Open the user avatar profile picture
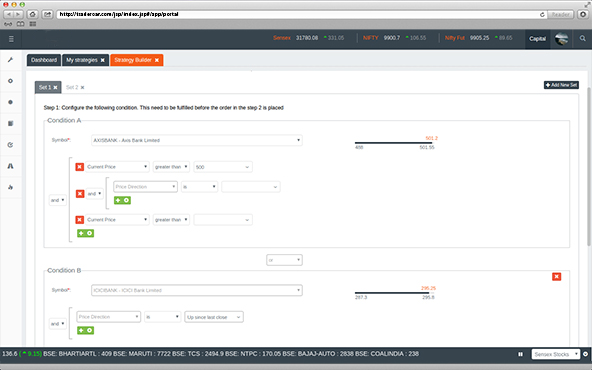Viewport: 592px width, 370px height. [x=561, y=39]
